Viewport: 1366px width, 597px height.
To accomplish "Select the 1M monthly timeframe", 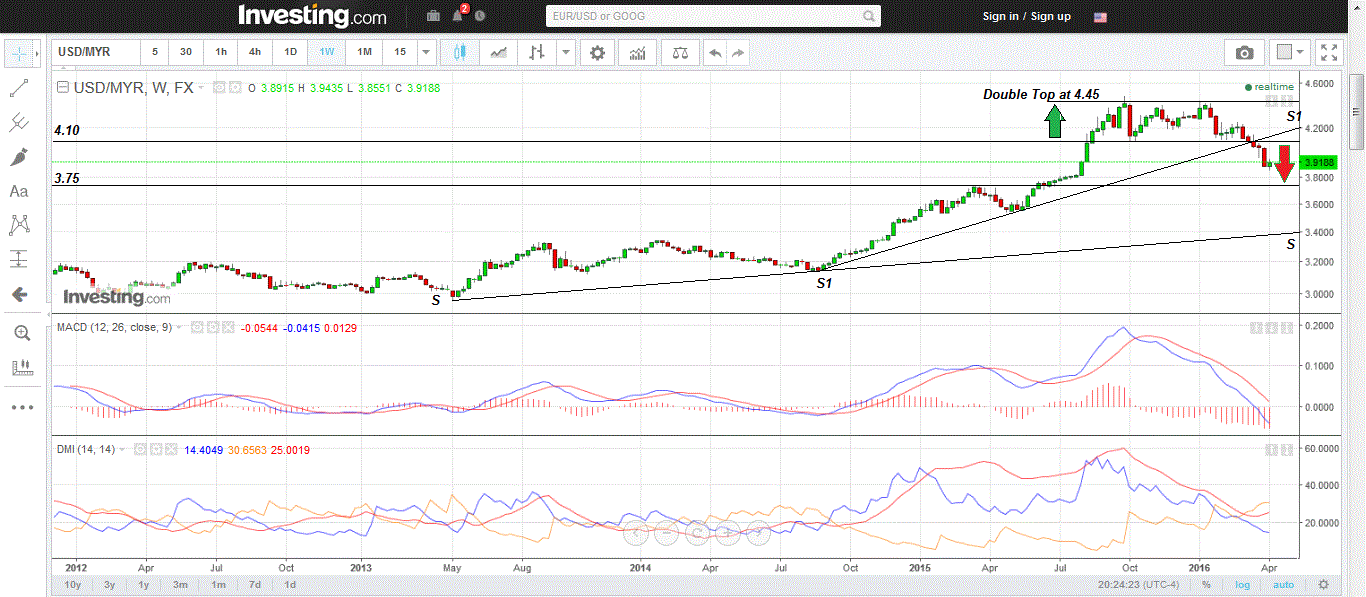I will pyautogui.click(x=363, y=52).
